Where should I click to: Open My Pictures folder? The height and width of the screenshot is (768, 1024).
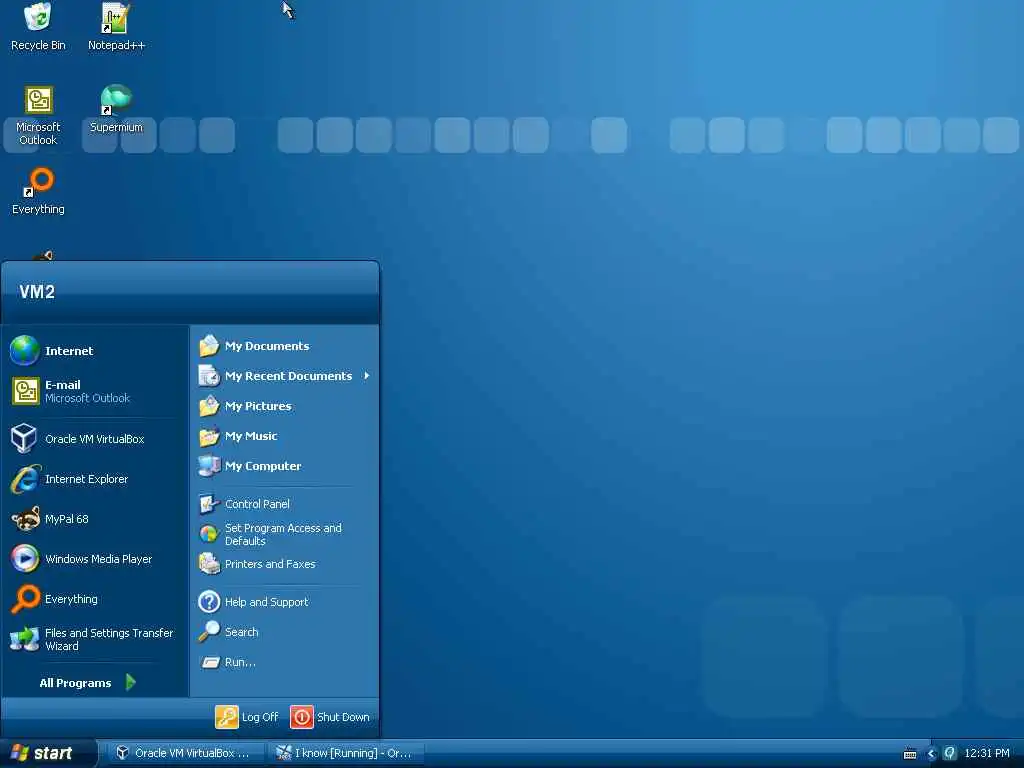pyautogui.click(x=285, y=406)
